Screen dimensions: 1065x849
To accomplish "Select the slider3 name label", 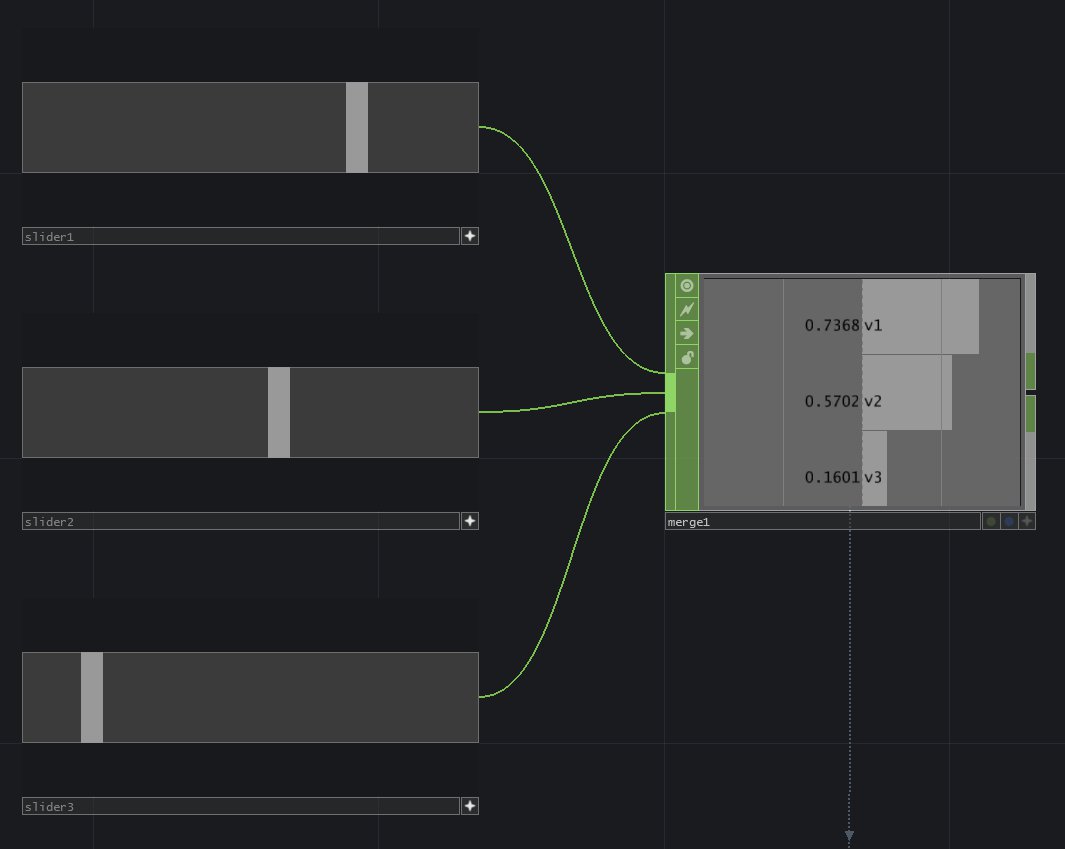I will (240, 806).
